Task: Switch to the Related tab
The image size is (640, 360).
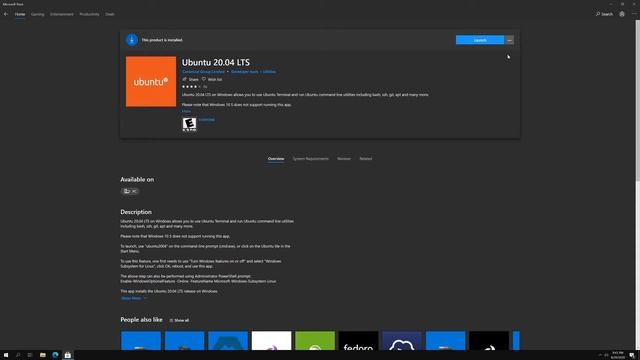Action: click(x=366, y=159)
